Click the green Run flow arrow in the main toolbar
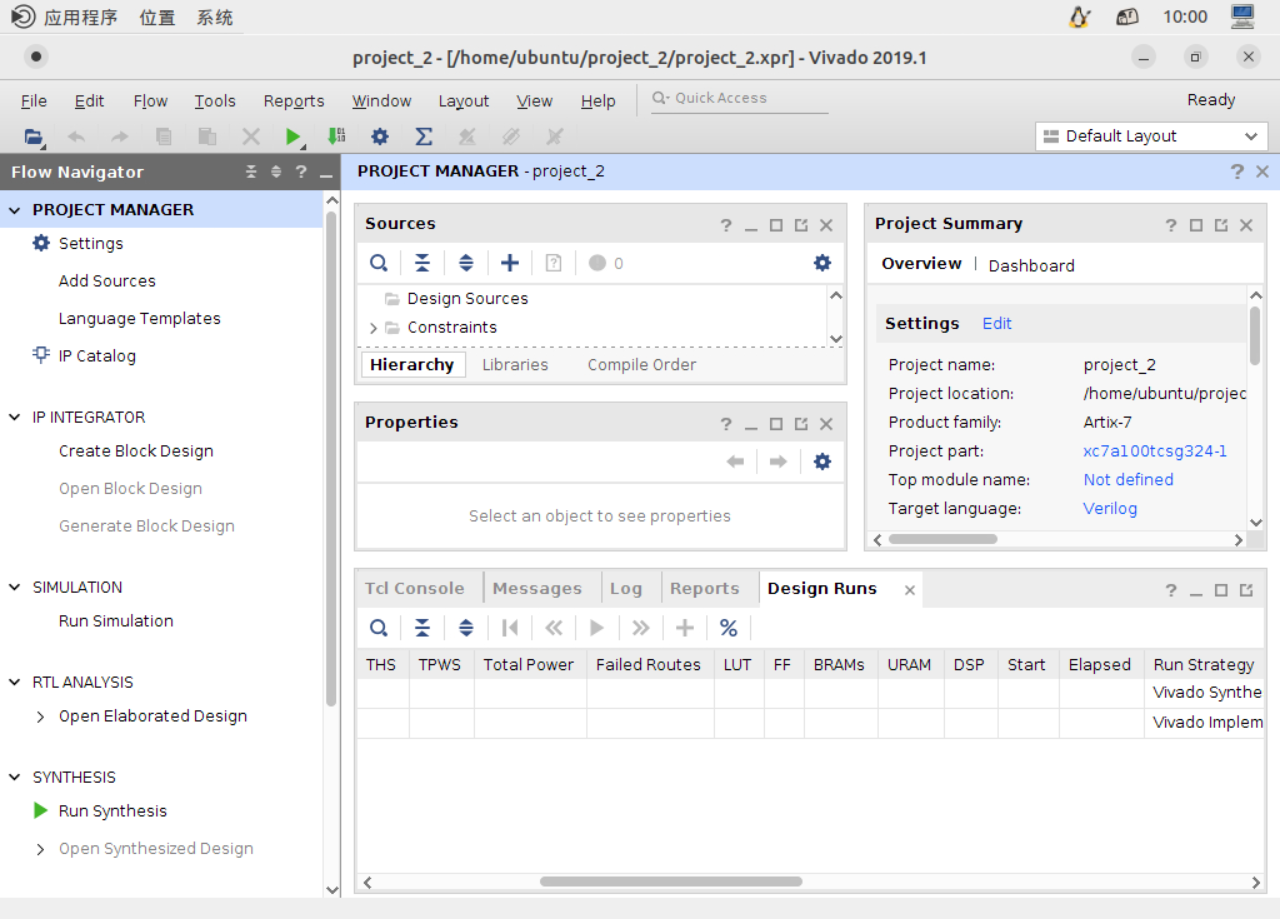Viewport: 1280px width, 919px height. (x=293, y=136)
